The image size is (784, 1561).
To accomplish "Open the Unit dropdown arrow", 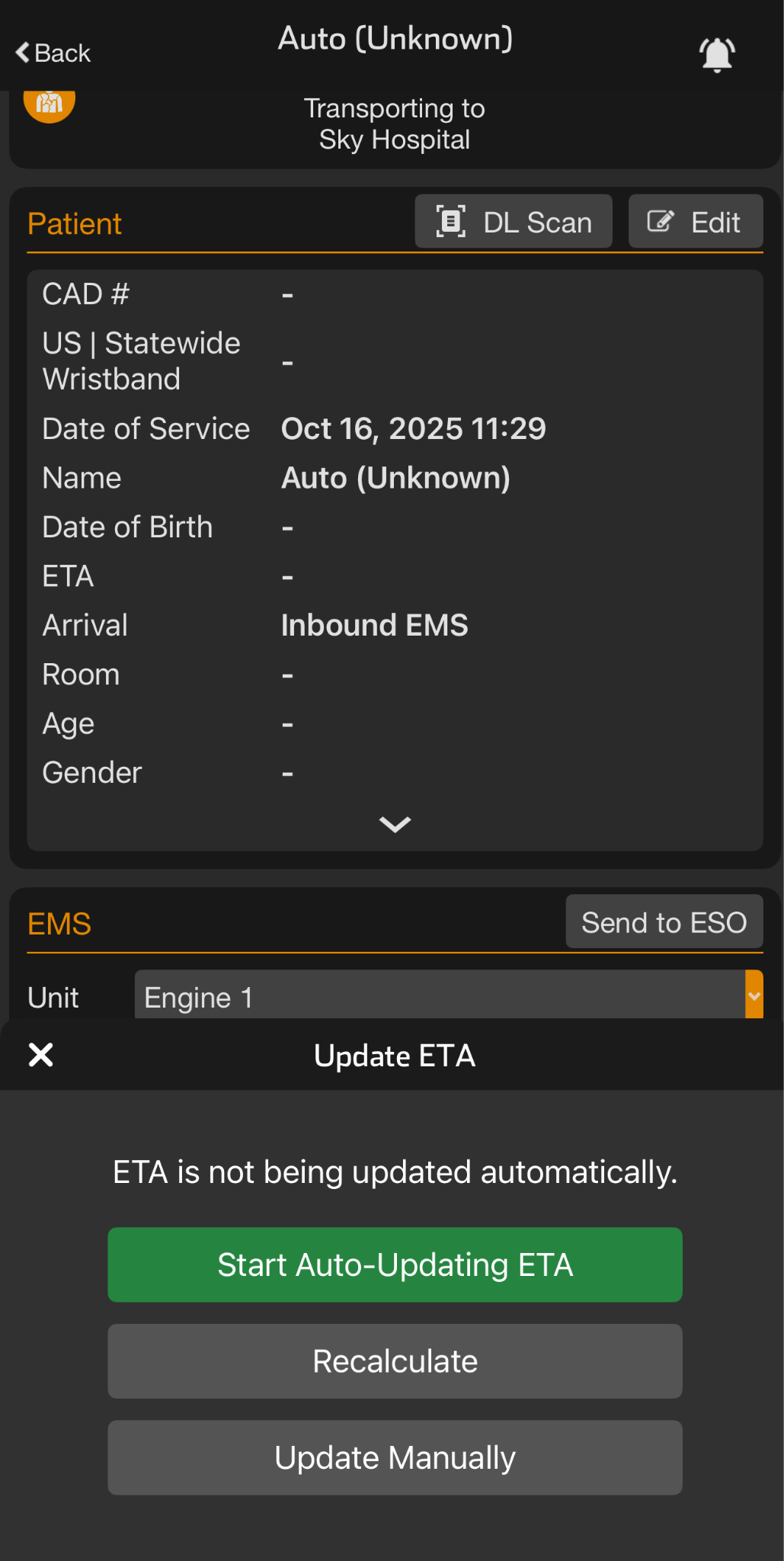I will (x=754, y=996).
